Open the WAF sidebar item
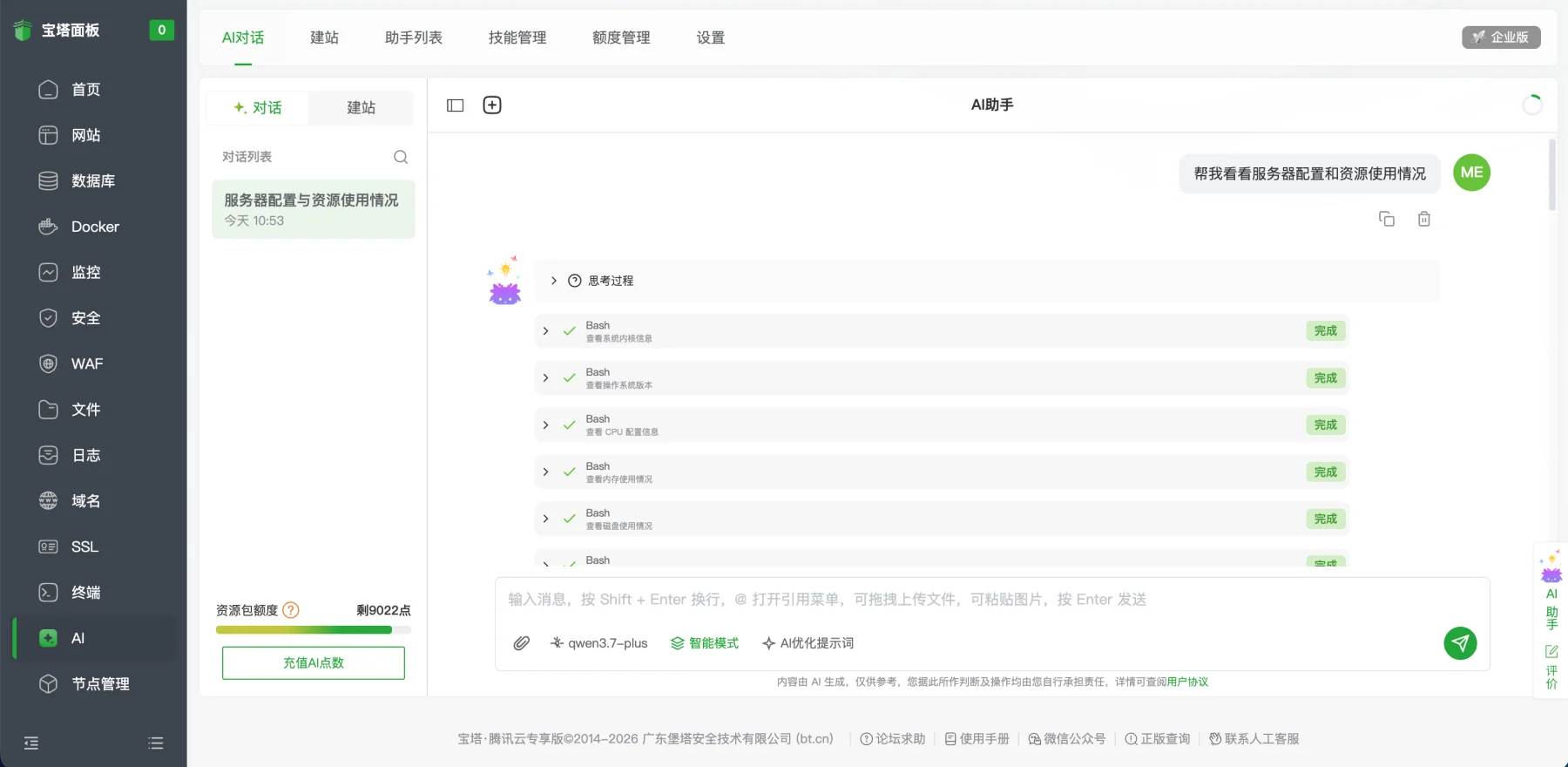1568x767 pixels. click(86, 363)
